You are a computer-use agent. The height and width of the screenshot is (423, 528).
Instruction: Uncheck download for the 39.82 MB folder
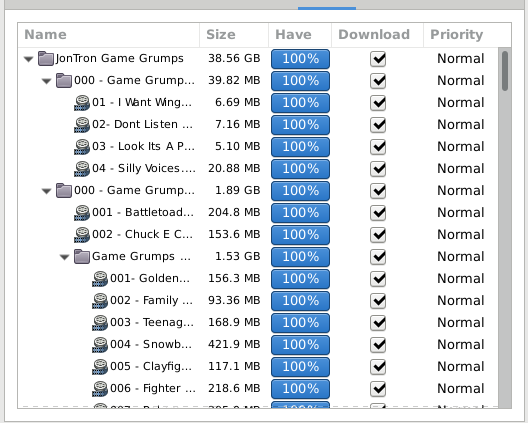(x=378, y=81)
